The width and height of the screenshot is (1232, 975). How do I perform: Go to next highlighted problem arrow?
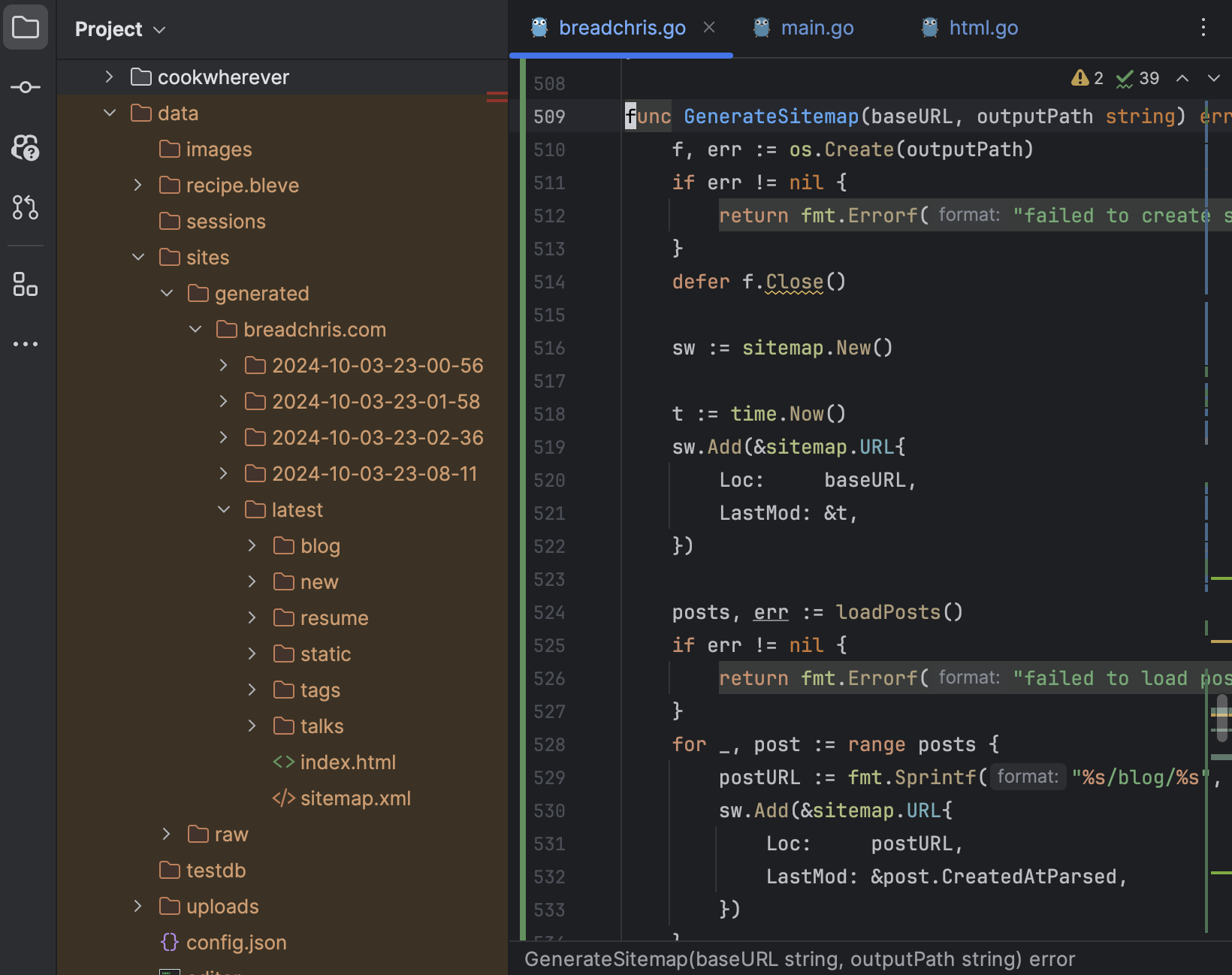pos(1214,78)
